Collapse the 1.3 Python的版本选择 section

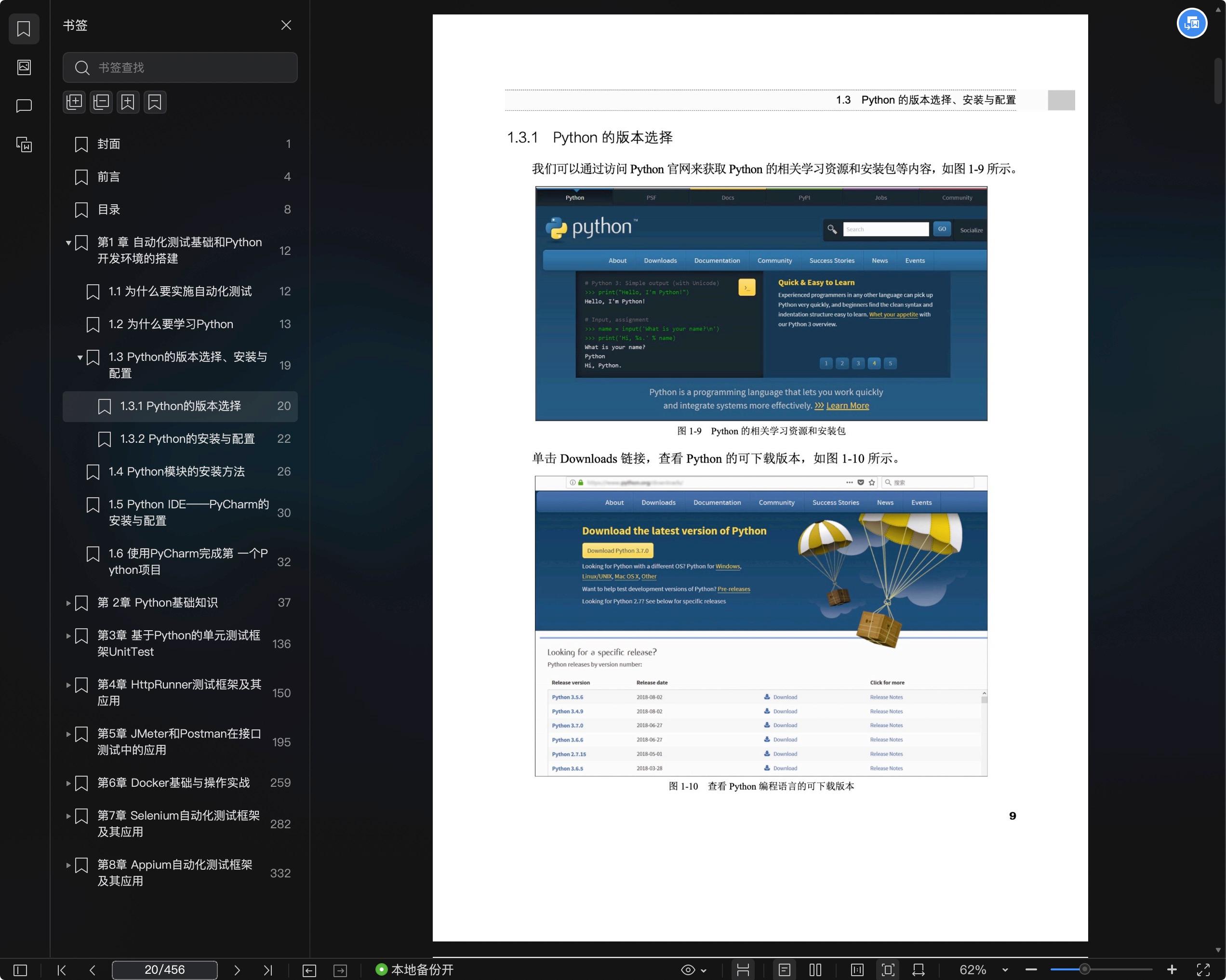(x=80, y=358)
